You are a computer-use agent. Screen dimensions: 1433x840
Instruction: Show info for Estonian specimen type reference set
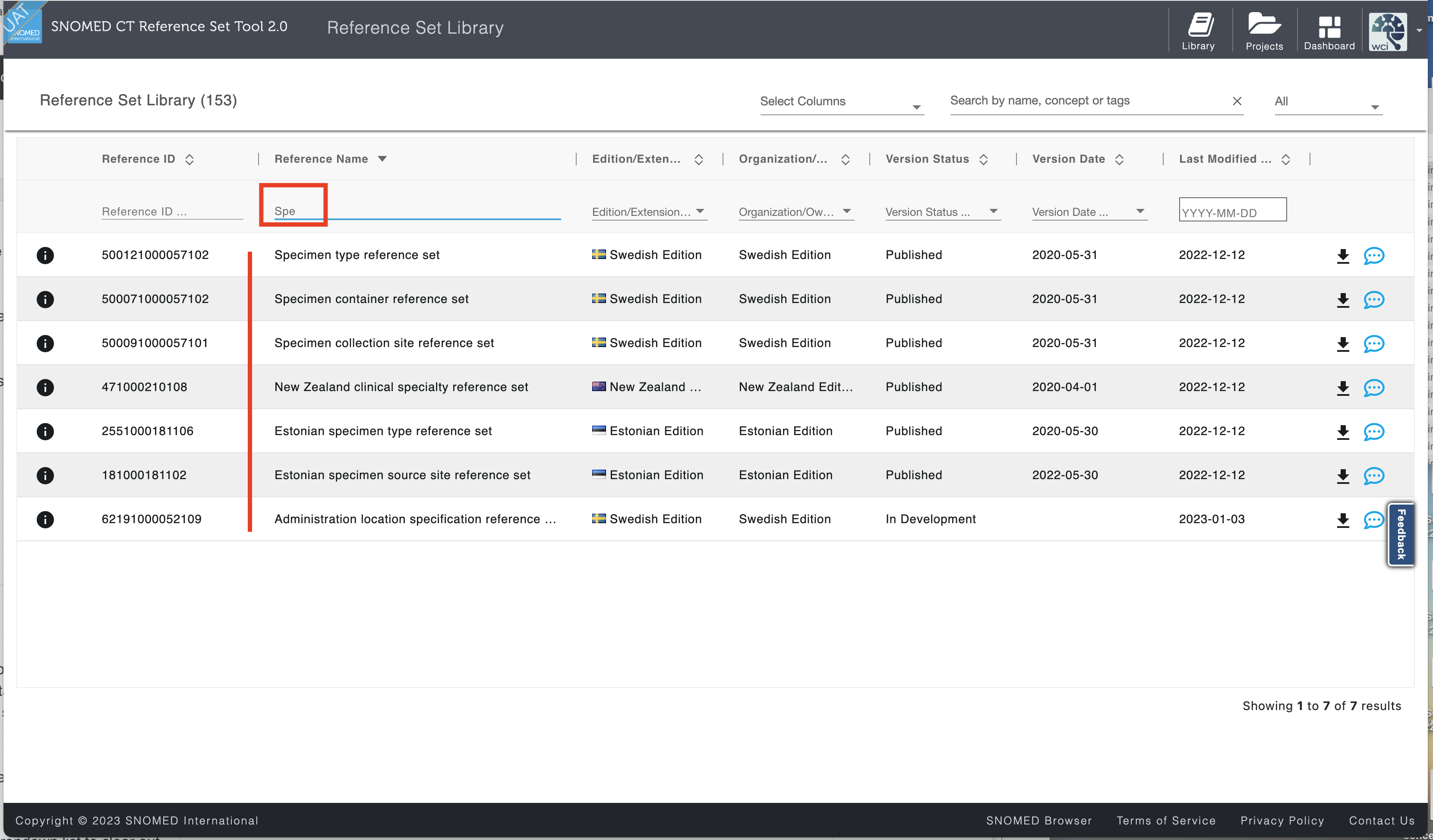[45, 432]
